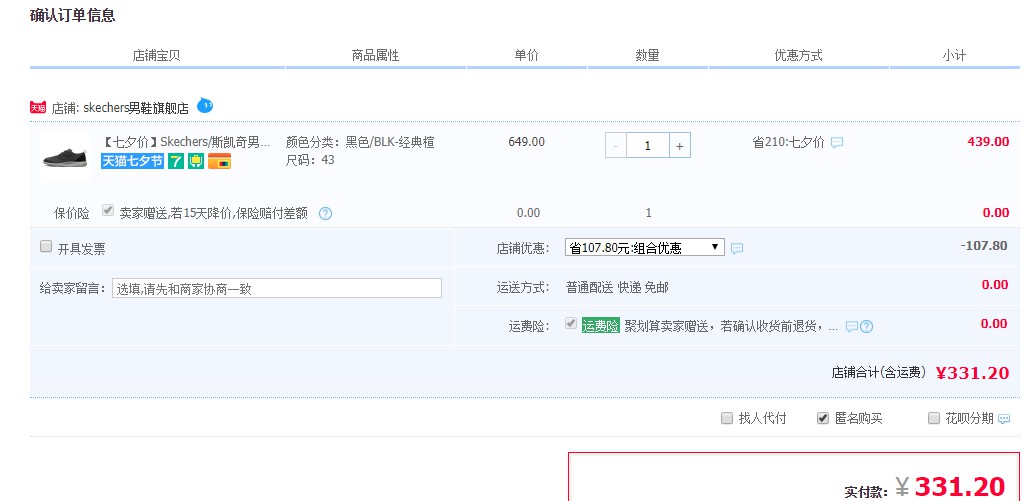Uncheck the 匿名购买 anonymous purchase box
Image resolution: width=1033 pixels, height=501 pixels.
(823, 418)
